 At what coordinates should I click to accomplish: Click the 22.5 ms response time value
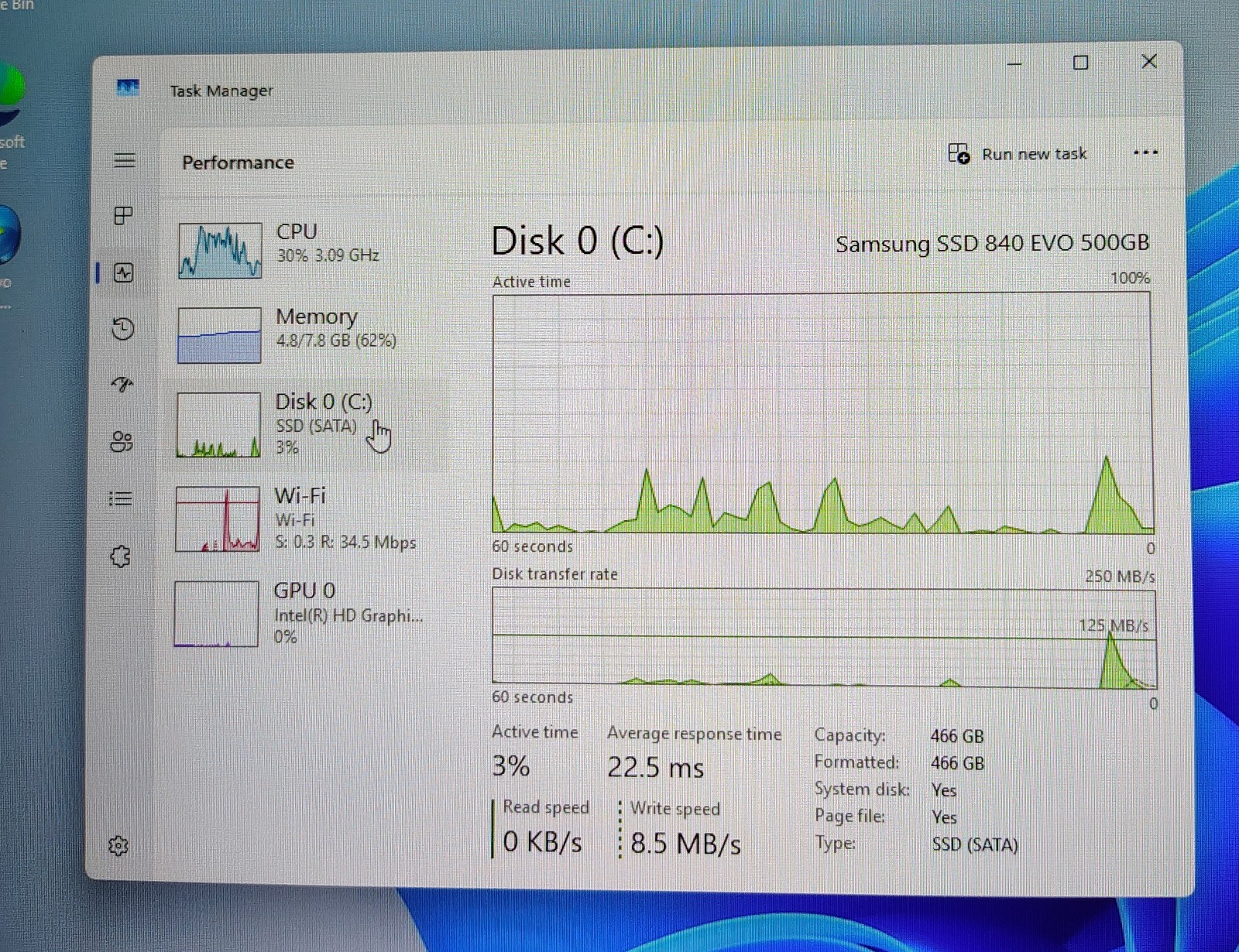coord(655,767)
